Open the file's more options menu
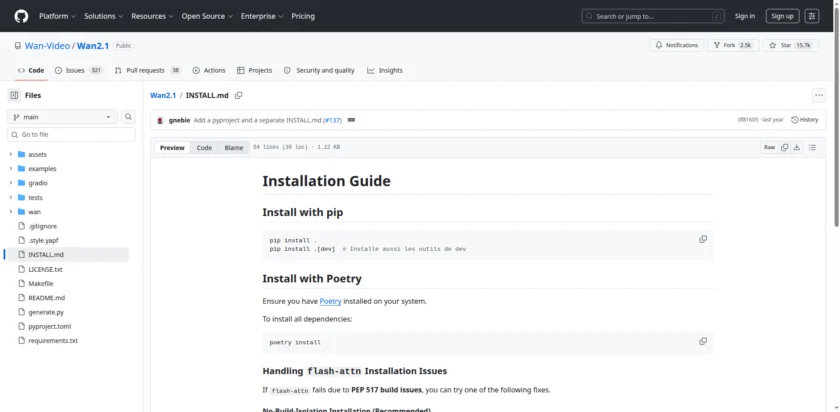The height and width of the screenshot is (412, 840). (819, 95)
